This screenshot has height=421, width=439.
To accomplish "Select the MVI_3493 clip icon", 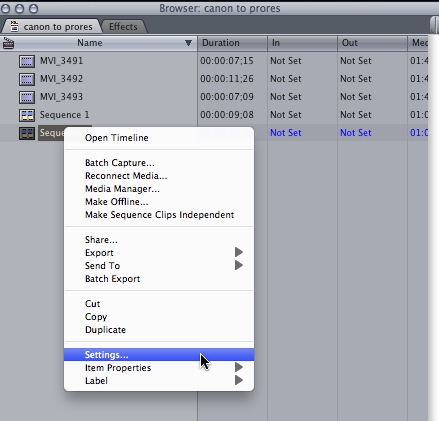I will pyautogui.click(x=27, y=97).
